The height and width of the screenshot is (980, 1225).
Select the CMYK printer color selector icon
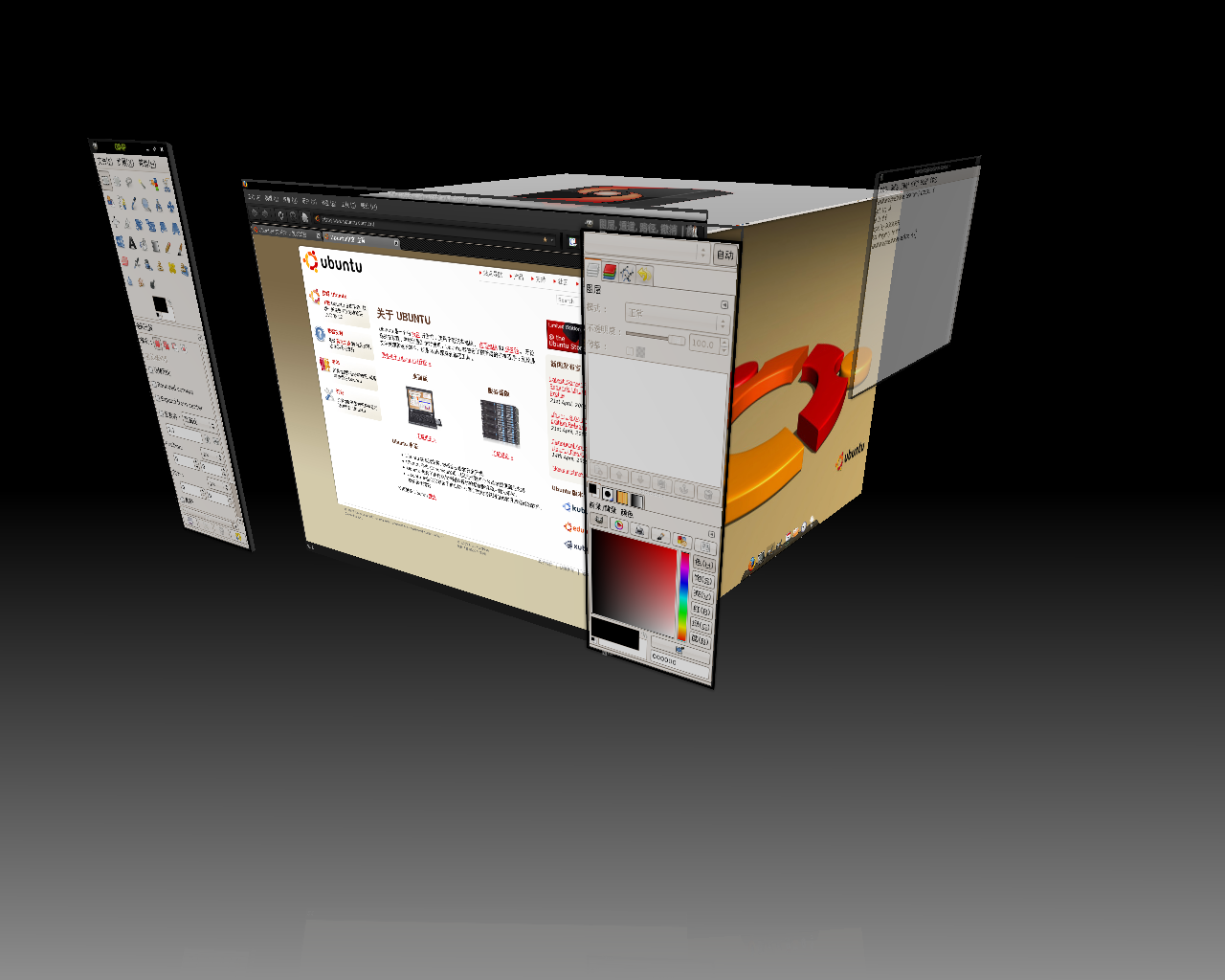point(639,530)
